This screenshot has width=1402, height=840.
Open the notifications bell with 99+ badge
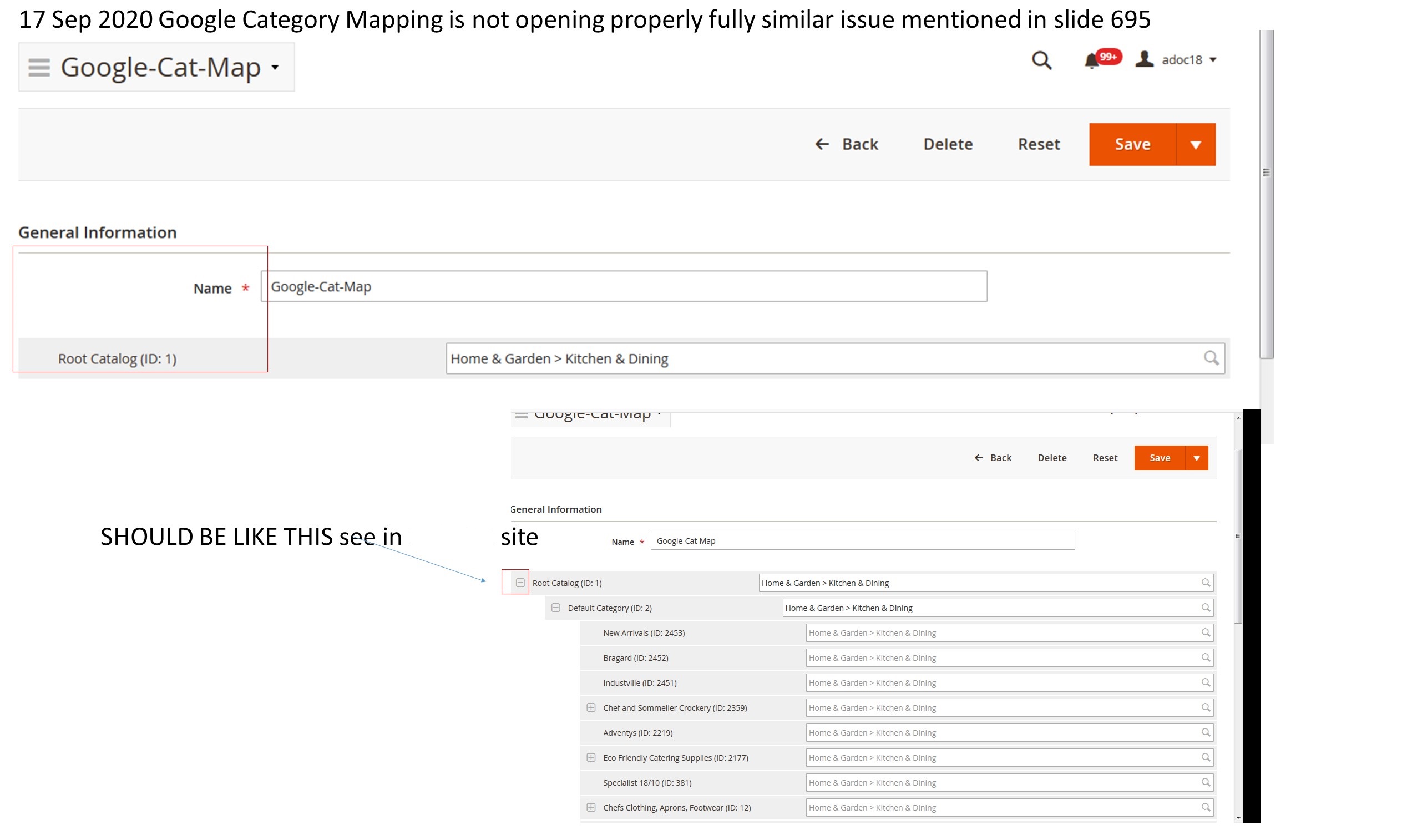pyautogui.click(x=1092, y=60)
